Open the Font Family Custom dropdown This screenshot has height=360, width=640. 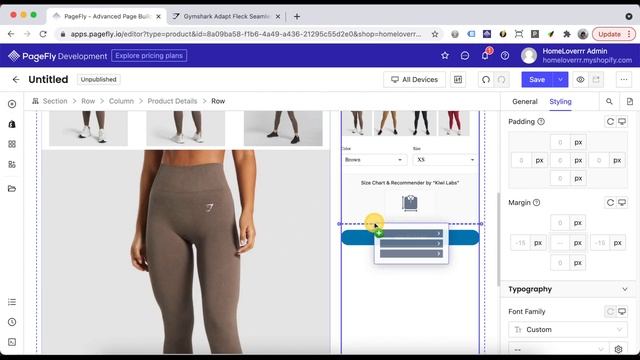pyautogui.click(x=568, y=330)
